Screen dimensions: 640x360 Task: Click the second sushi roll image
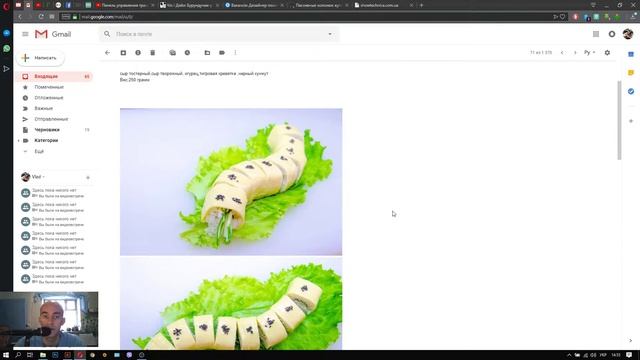pyautogui.click(x=231, y=303)
